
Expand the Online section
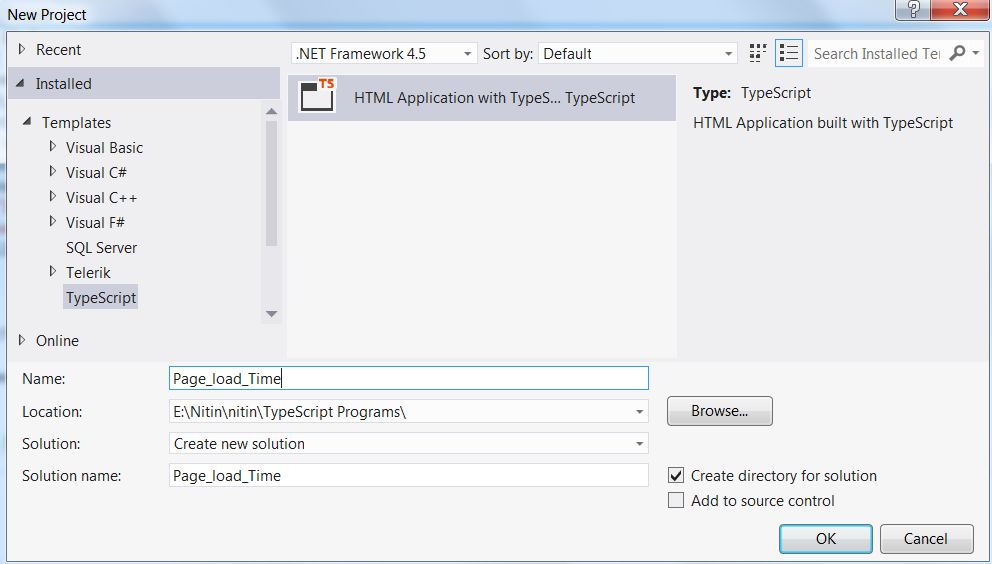22,340
